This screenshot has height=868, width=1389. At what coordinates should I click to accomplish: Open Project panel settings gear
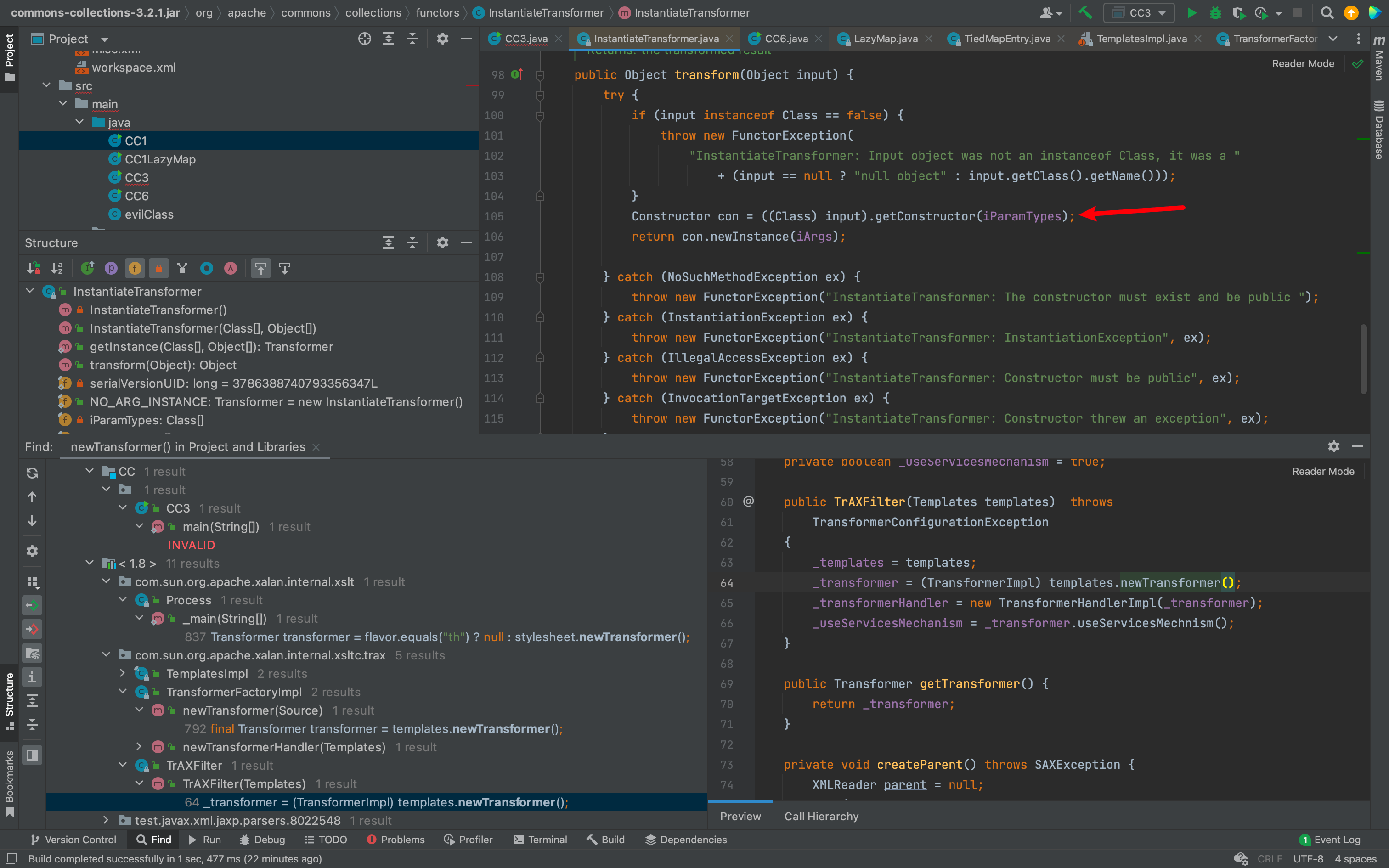(x=442, y=39)
